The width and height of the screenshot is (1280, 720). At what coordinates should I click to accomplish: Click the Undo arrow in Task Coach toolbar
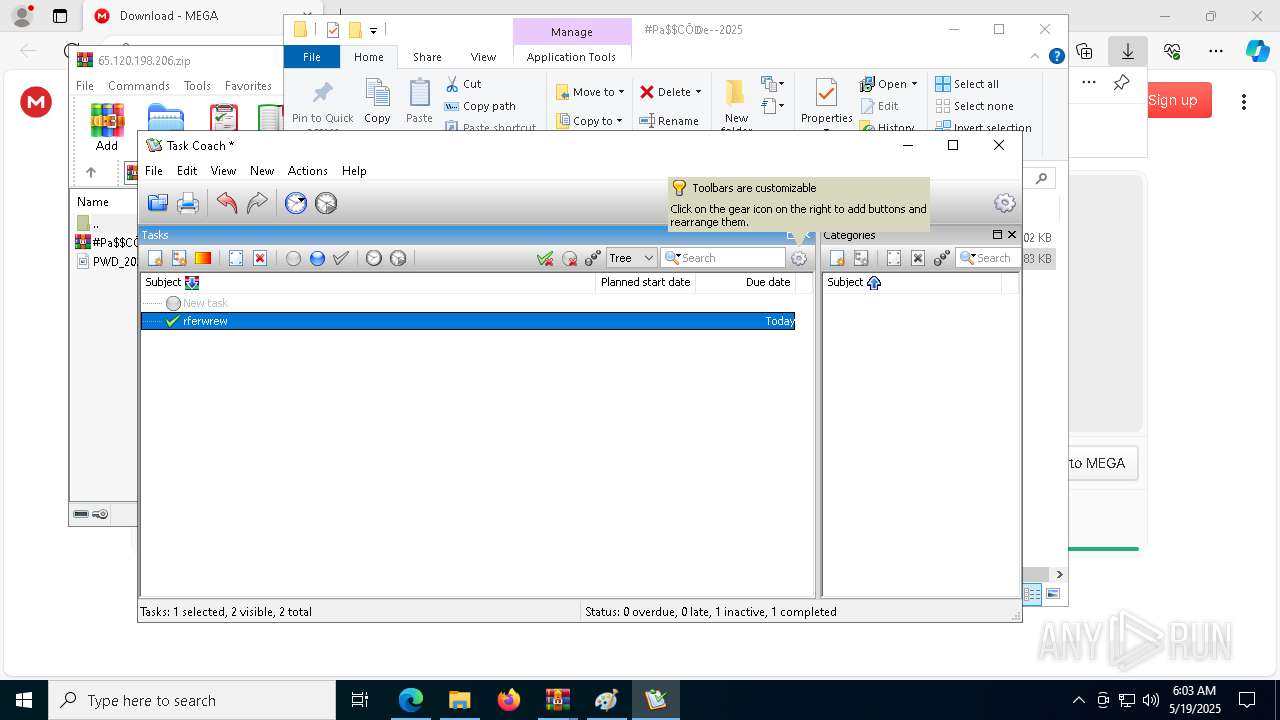click(227, 203)
